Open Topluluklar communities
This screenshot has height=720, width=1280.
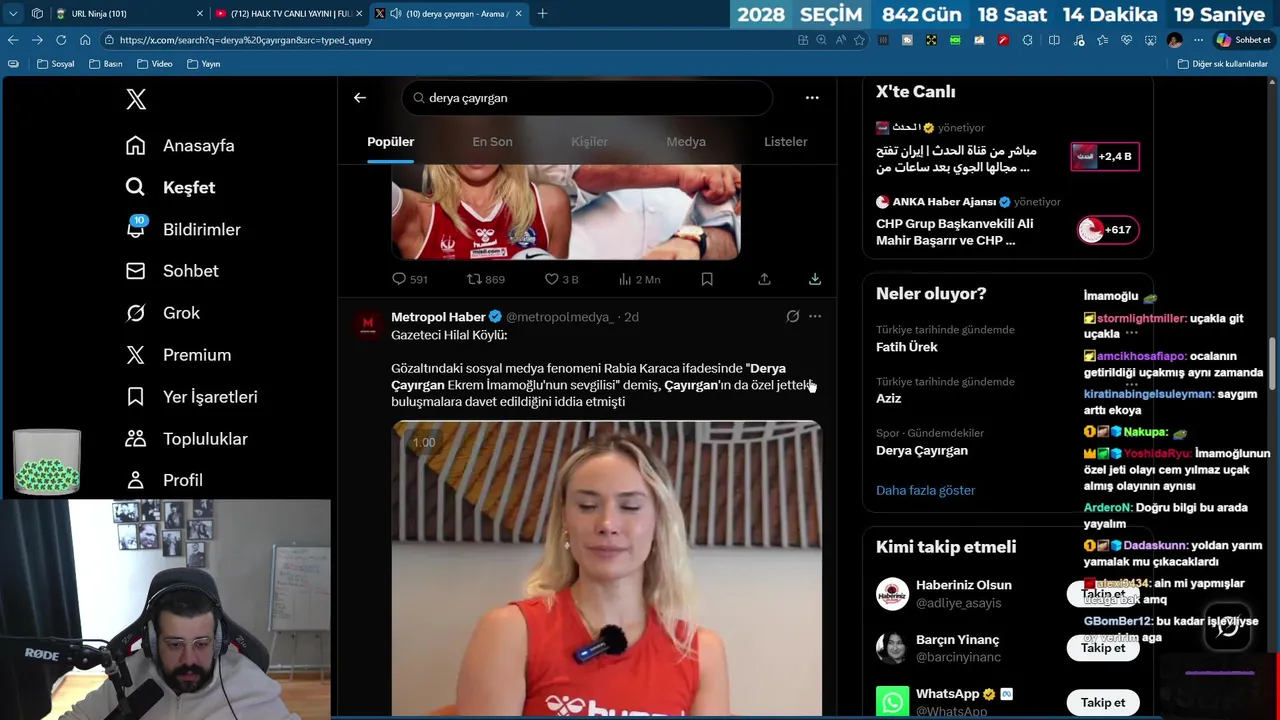[x=186, y=439]
